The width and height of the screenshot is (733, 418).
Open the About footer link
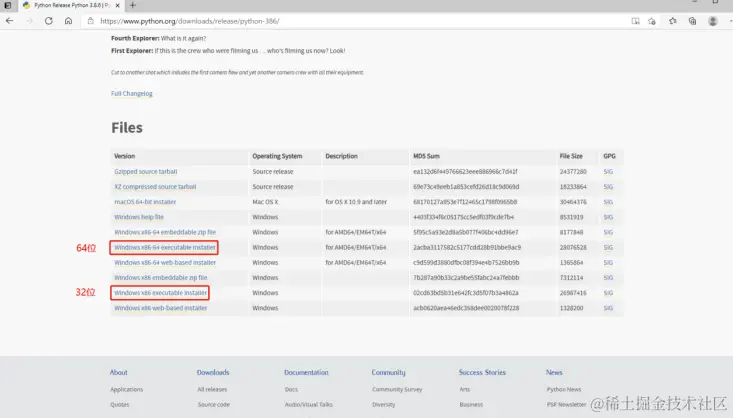pos(119,373)
